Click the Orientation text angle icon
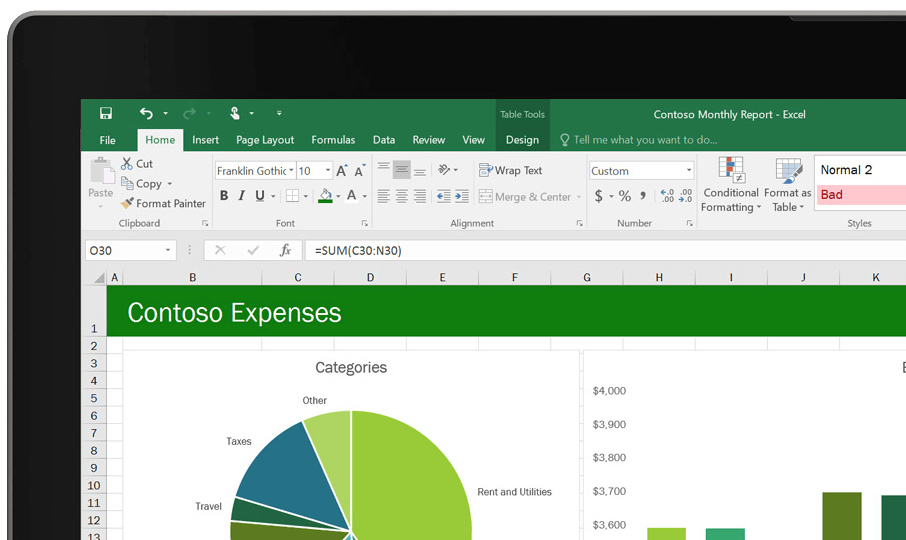906x540 pixels. (x=444, y=169)
